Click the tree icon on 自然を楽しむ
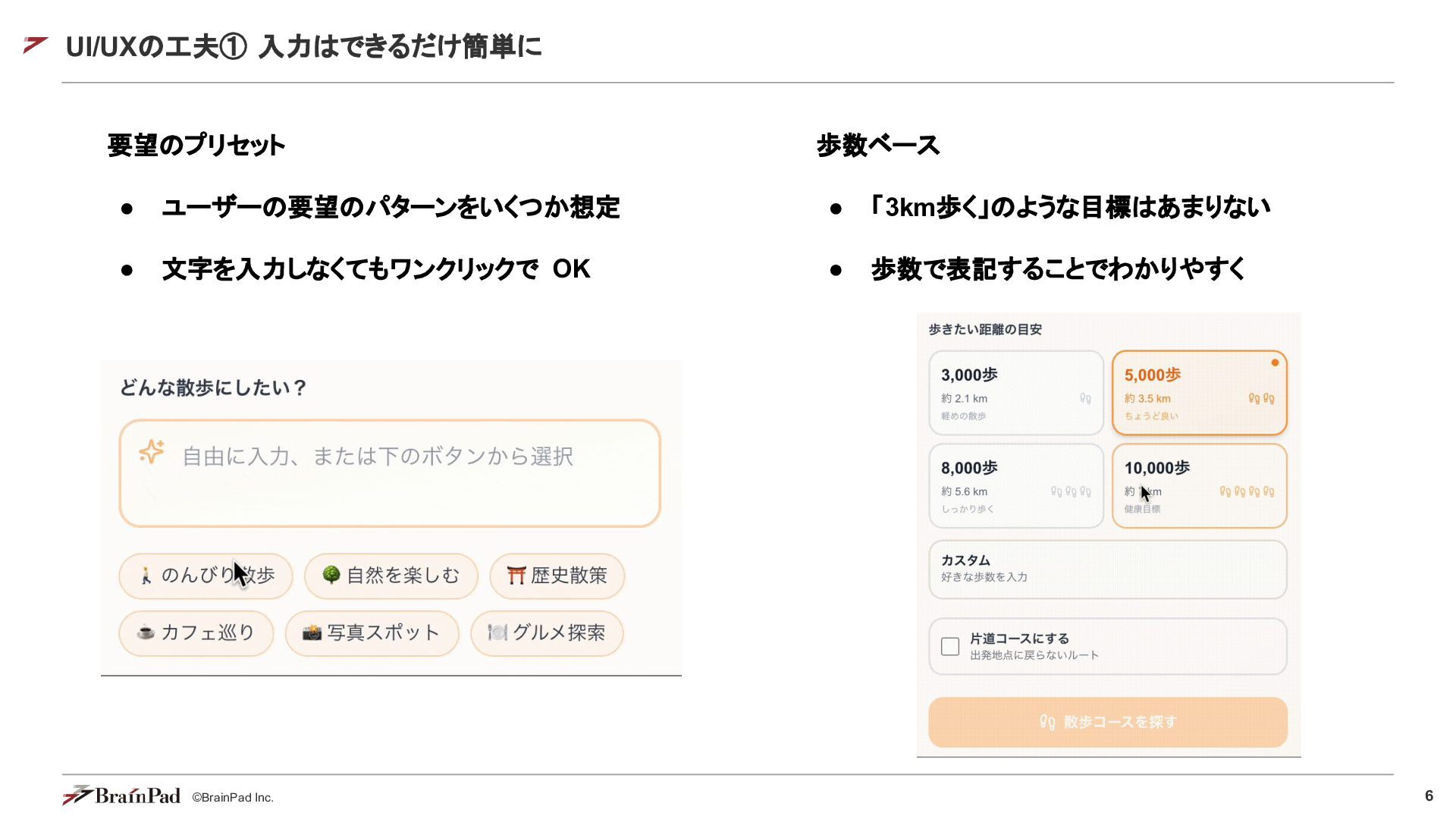1456x819 pixels. [331, 575]
